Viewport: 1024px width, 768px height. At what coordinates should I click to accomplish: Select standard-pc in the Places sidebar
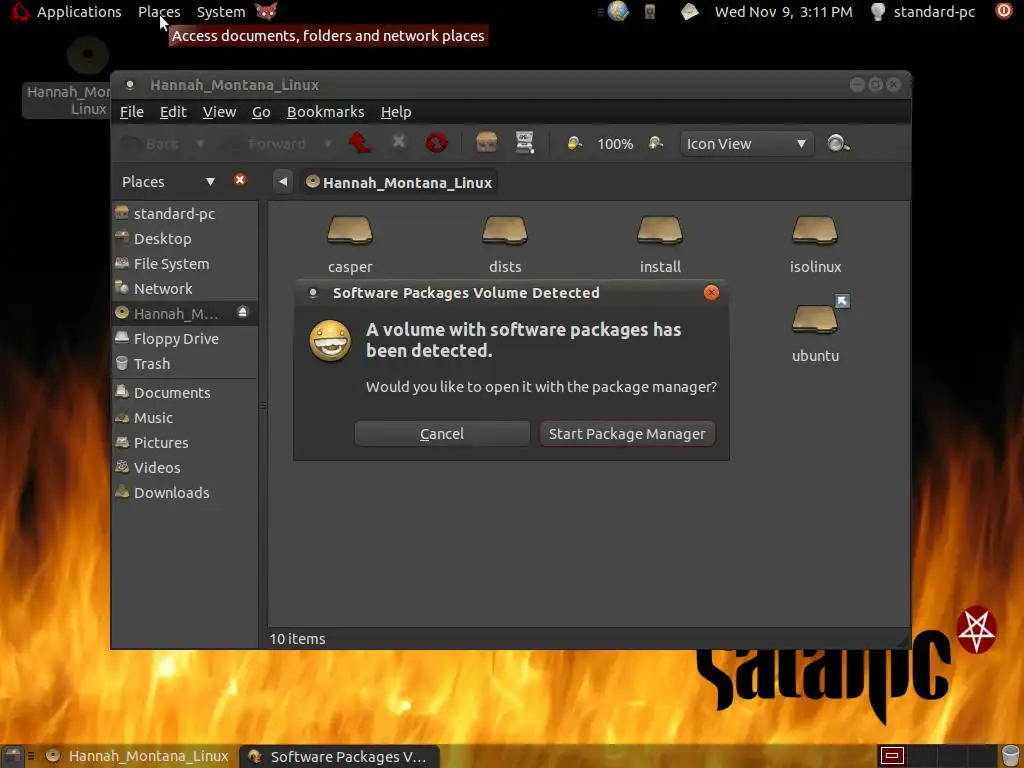pos(185,214)
